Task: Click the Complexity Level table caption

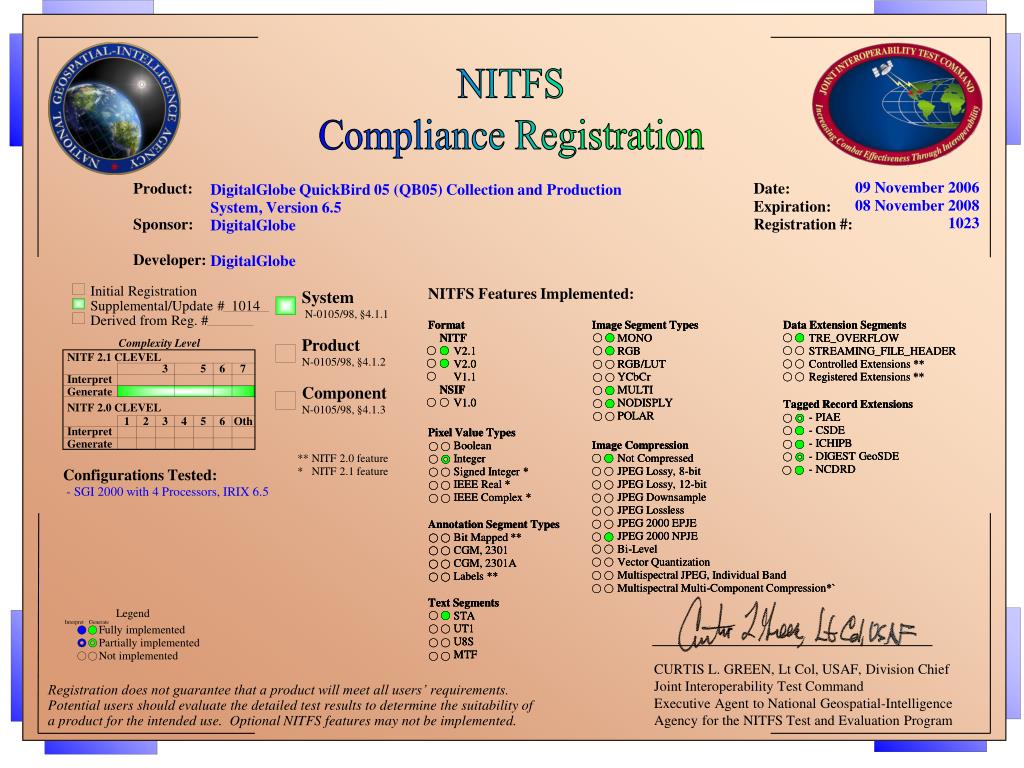Action: click(x=159, y=343)
